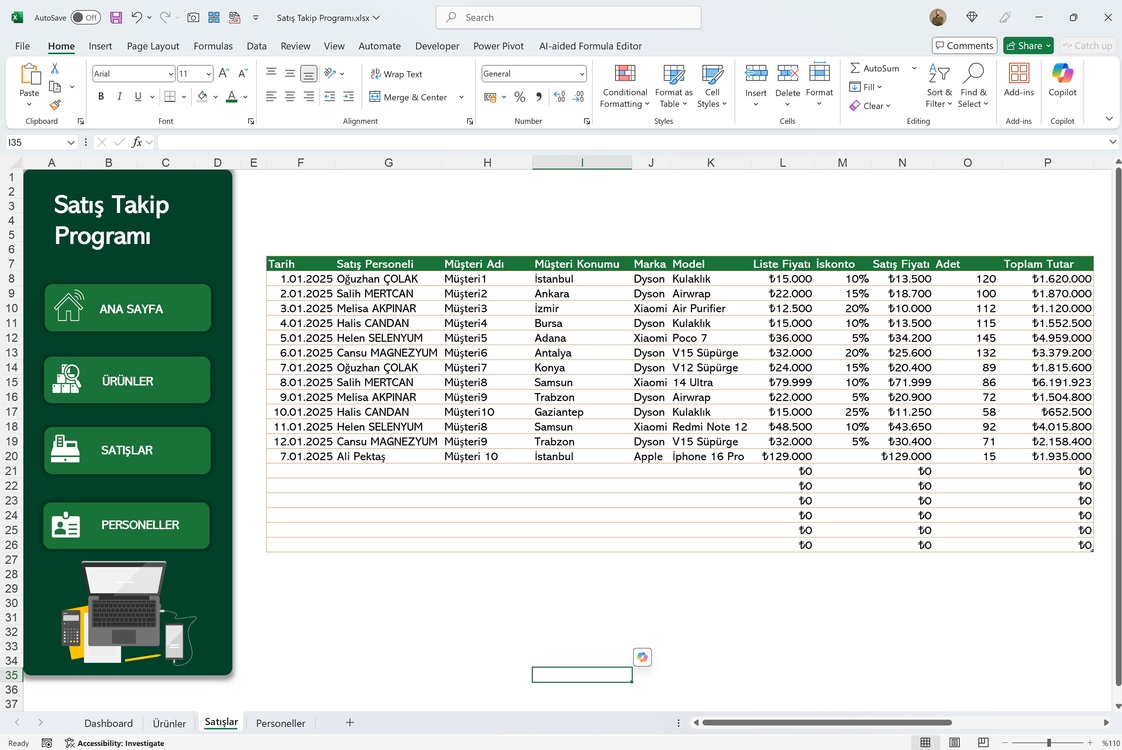Apply the red Font Color

(231, 97)
